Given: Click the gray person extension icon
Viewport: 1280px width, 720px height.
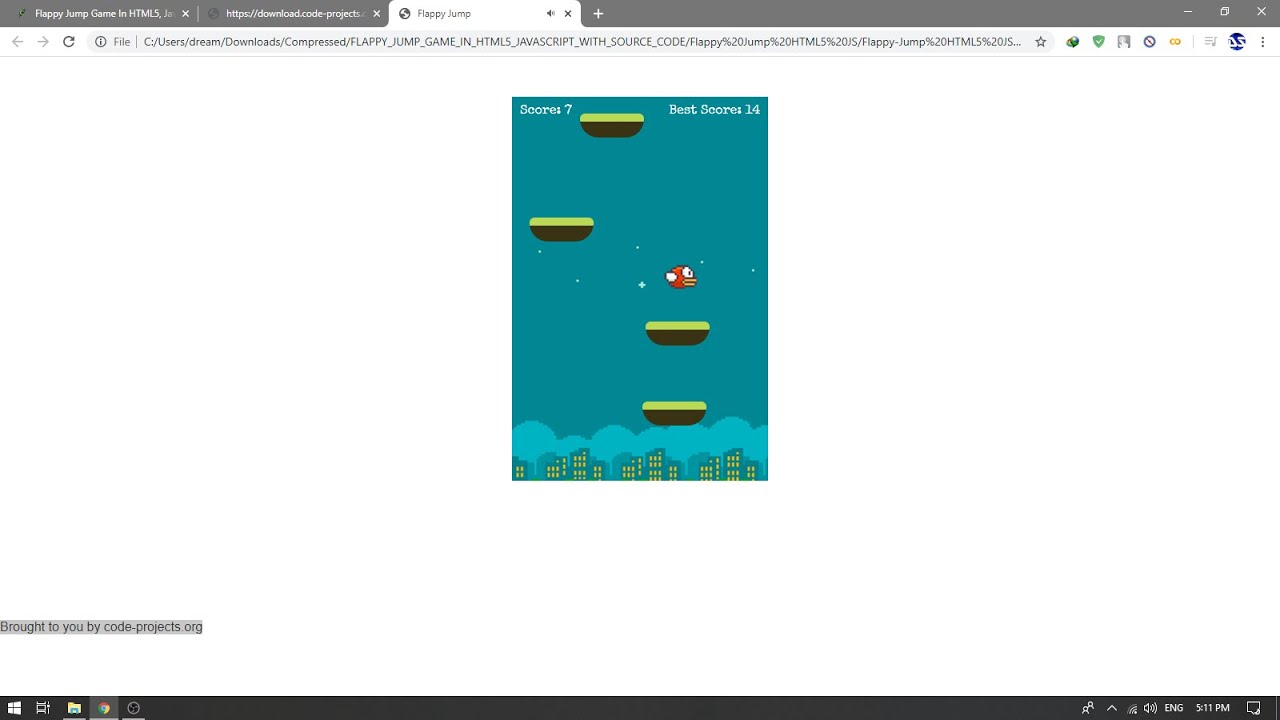Looking at the screenshot, I should [x=1124, y=42].
